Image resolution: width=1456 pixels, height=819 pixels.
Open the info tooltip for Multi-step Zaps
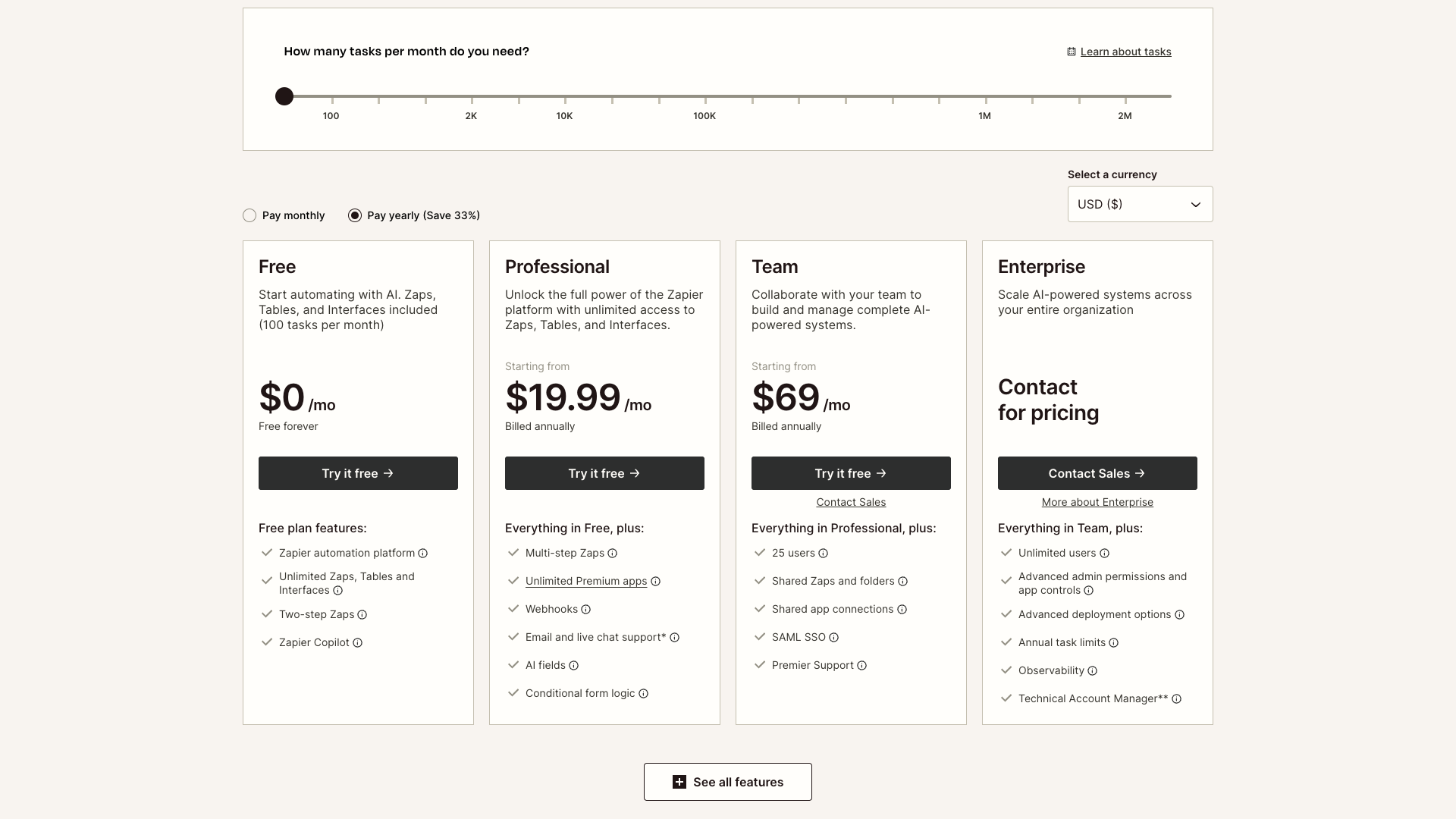613,554
